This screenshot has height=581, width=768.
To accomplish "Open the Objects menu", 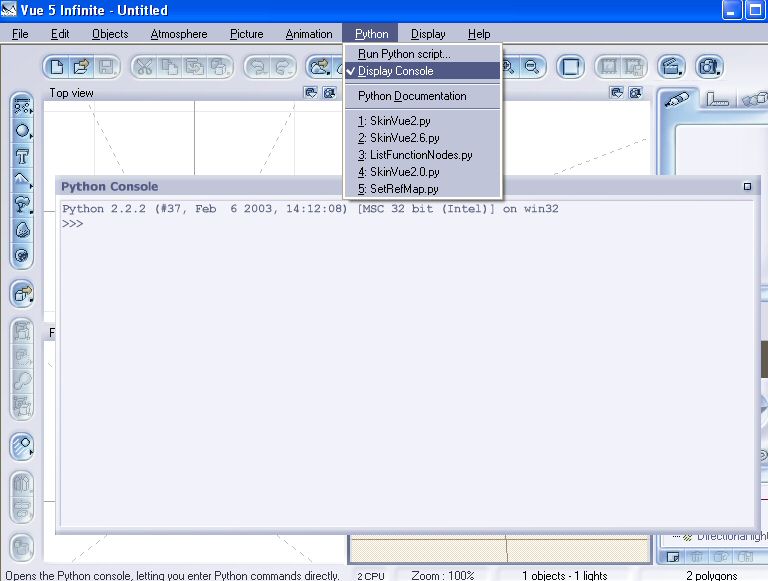I will coord(110,34).
